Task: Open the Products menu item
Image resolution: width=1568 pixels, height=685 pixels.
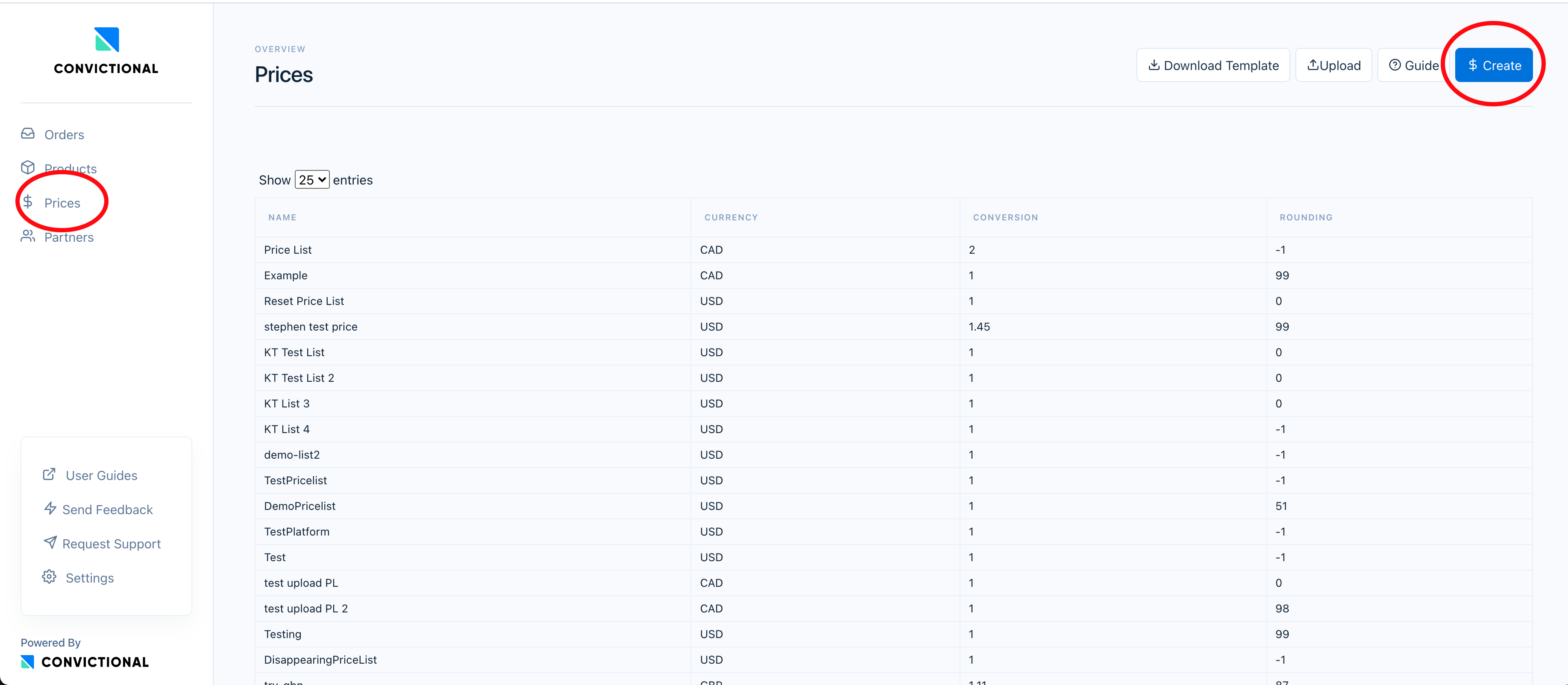Action: [70, 169]
